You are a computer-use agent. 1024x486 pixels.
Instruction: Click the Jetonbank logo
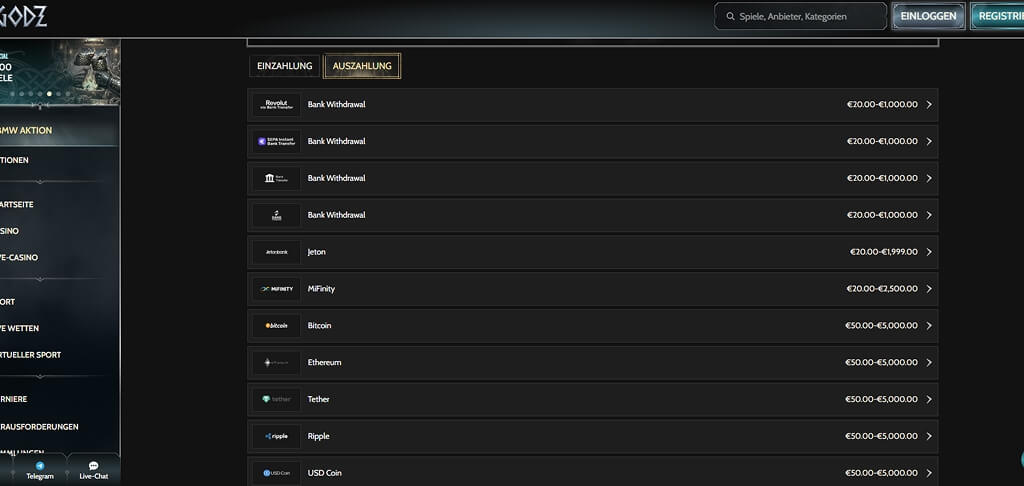click(276, 252)
